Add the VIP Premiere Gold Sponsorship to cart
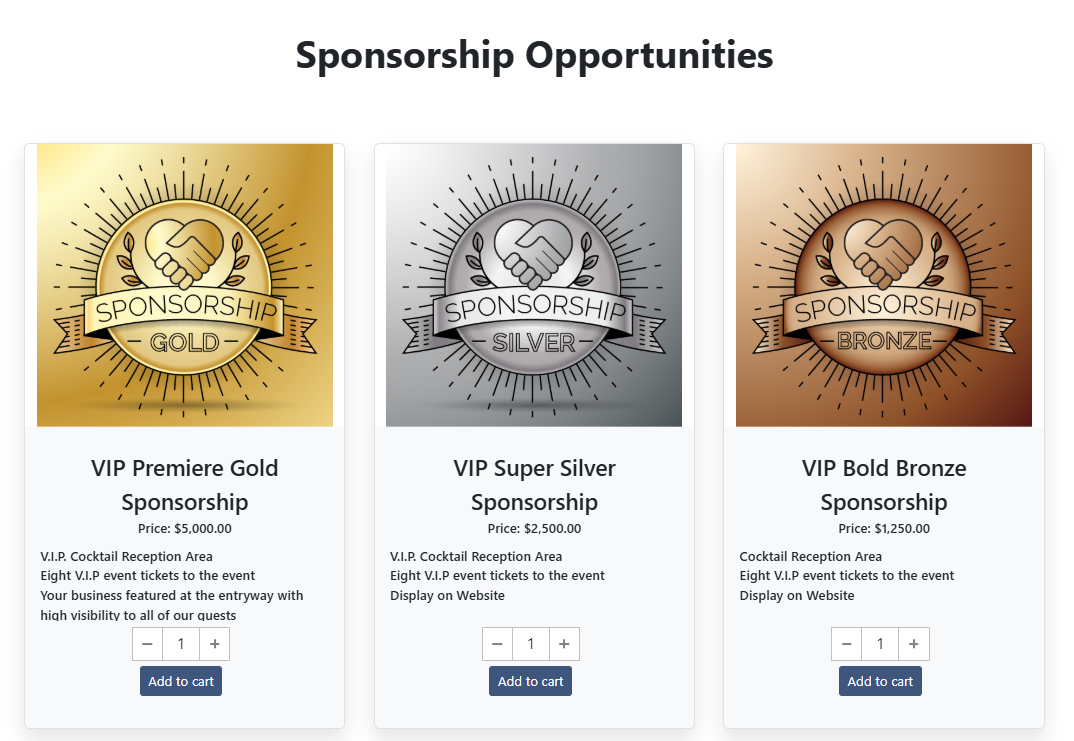 [180, 680]
